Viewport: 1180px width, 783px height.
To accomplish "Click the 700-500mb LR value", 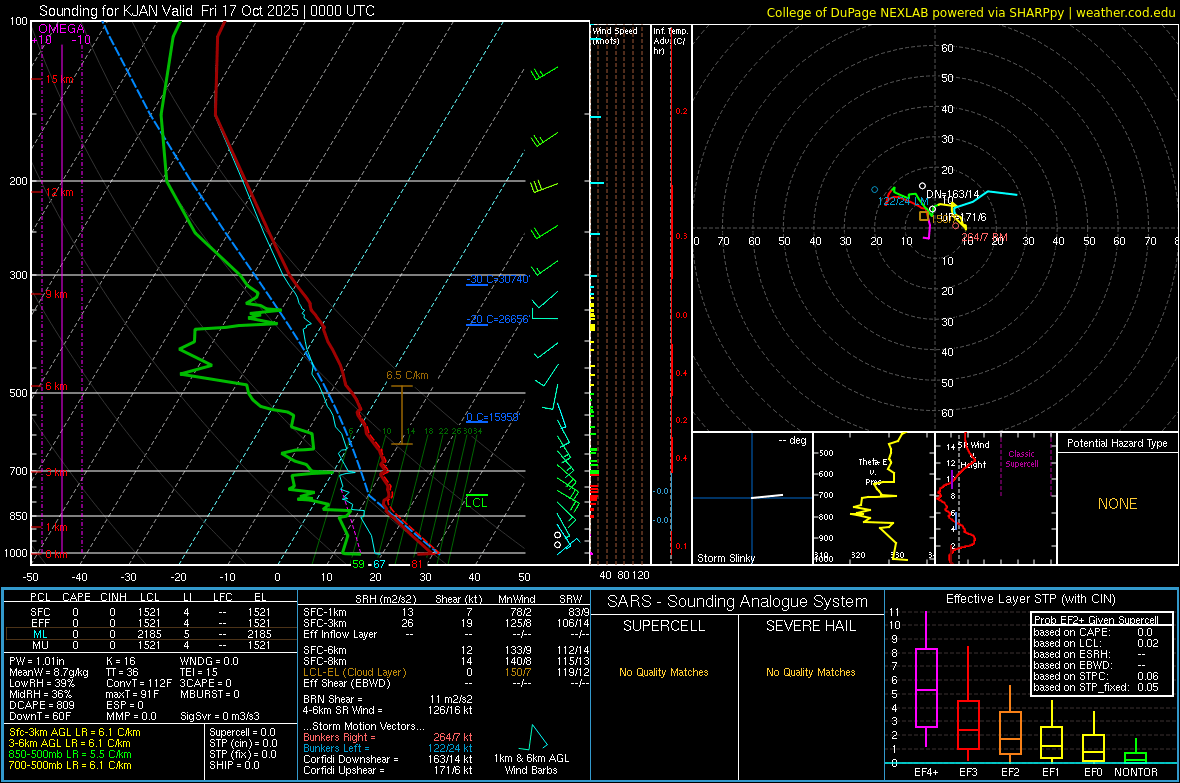I will (x=70, y=765).
